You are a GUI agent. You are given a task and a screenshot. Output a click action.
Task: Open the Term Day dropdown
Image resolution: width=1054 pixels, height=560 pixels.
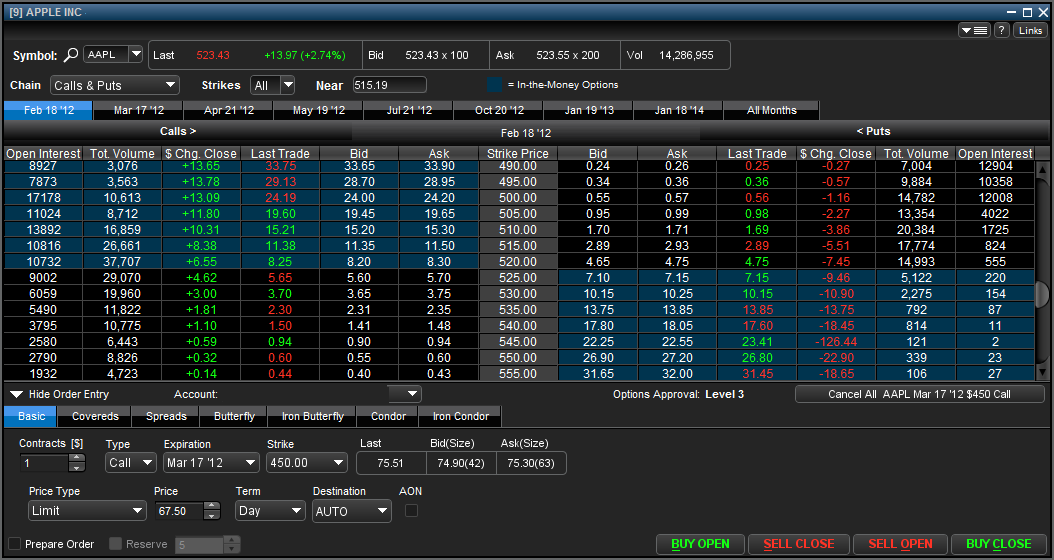click(270, 511)
